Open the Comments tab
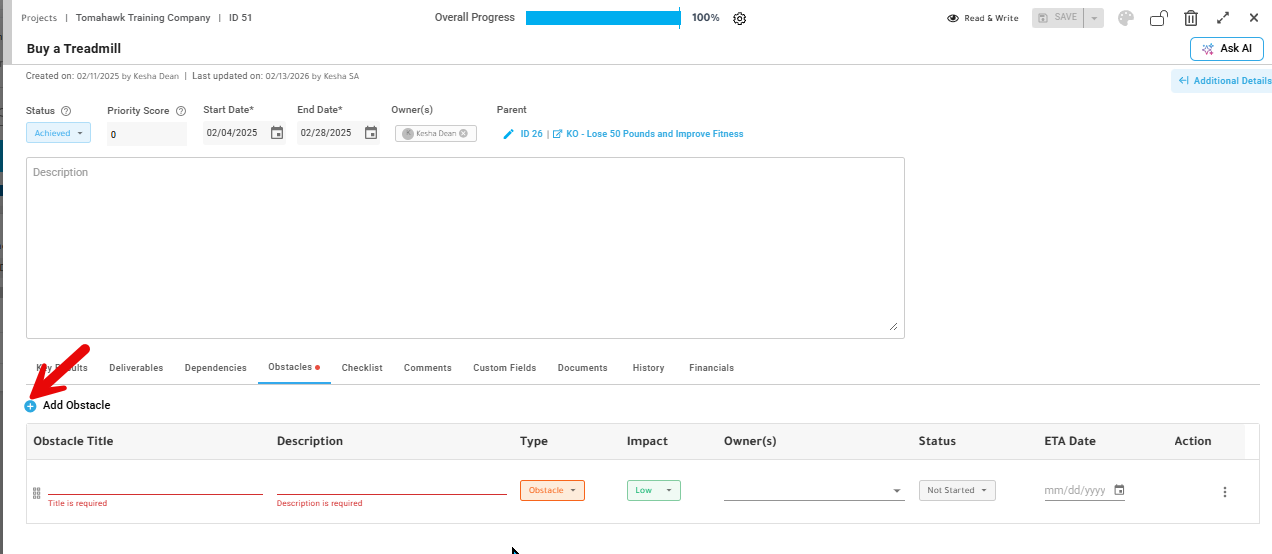The image size is (1272, 554). tap(428, 368)
